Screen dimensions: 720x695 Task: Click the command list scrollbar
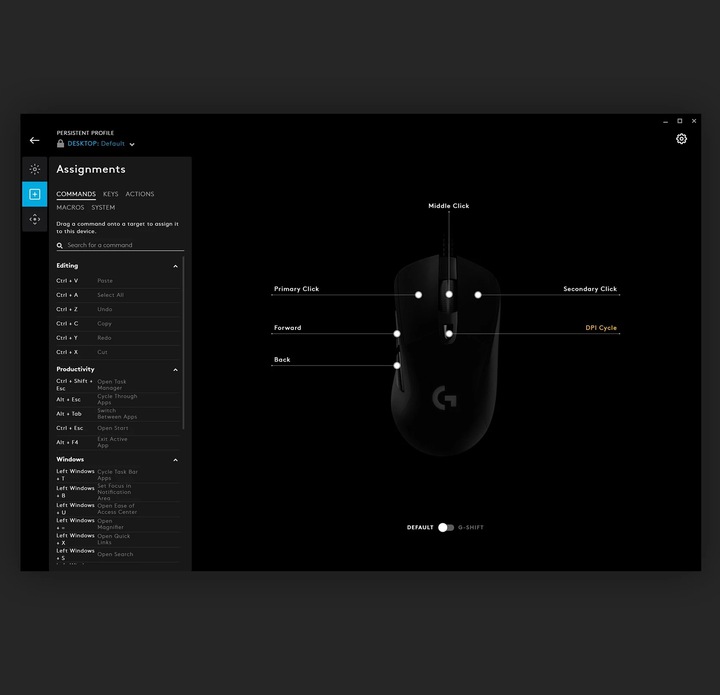tap(183, 343)
